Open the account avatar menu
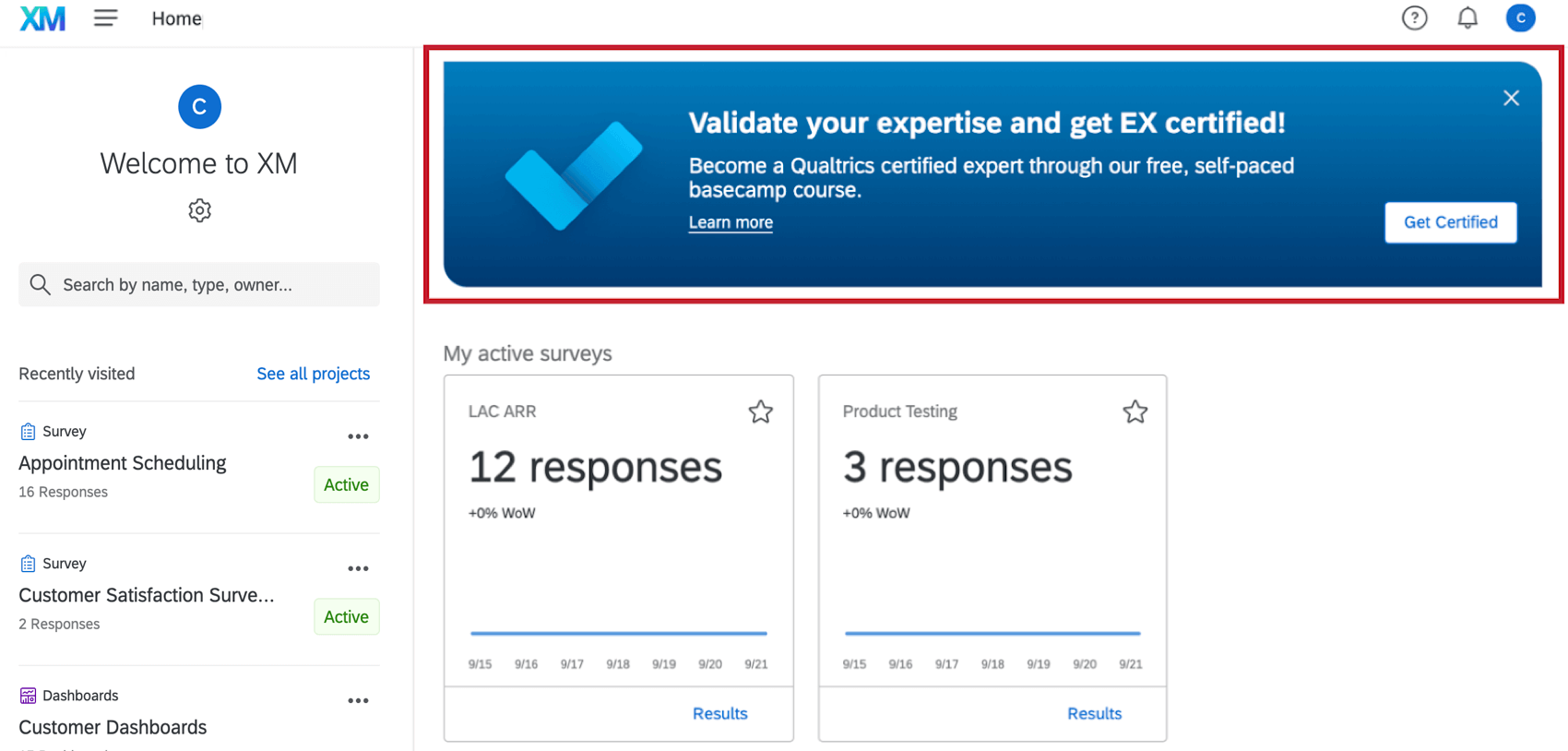This screenshot has height=751, width=1568. coord(1520,18)
